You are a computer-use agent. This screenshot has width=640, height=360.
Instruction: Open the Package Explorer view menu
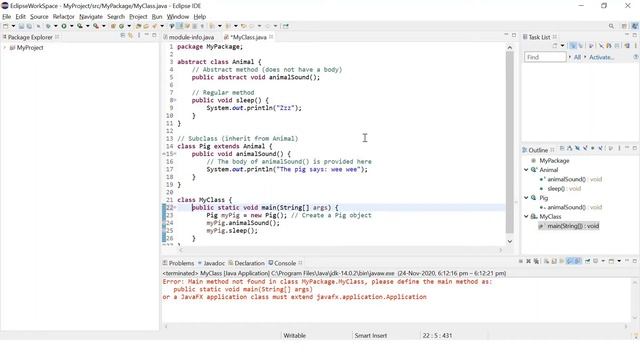click(139, 36)
